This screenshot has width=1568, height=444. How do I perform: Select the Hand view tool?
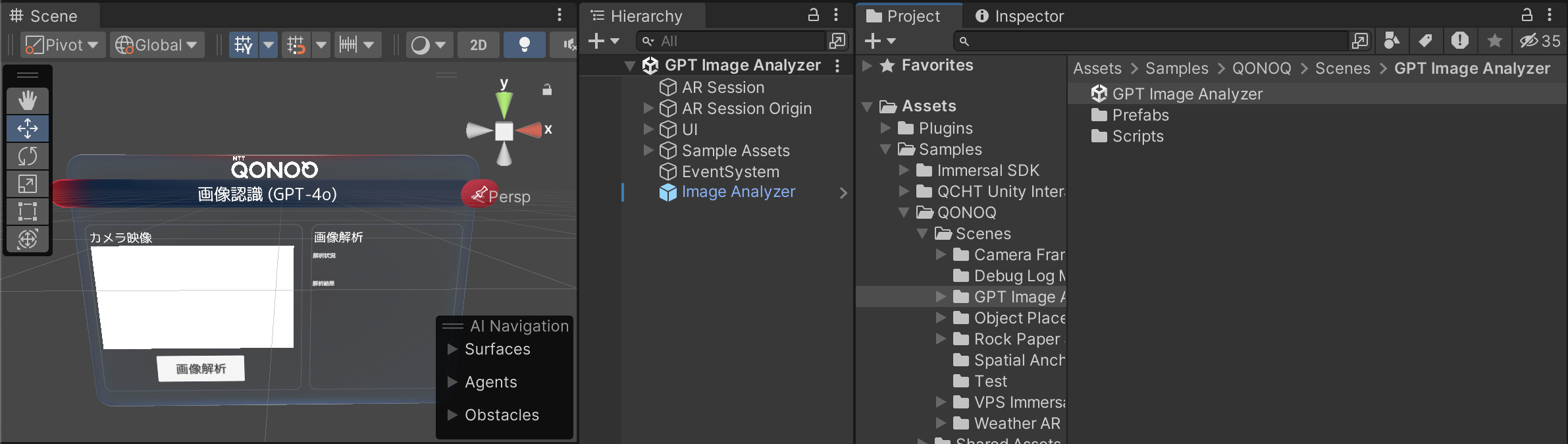pyautogui.click(x=28, y=101)
